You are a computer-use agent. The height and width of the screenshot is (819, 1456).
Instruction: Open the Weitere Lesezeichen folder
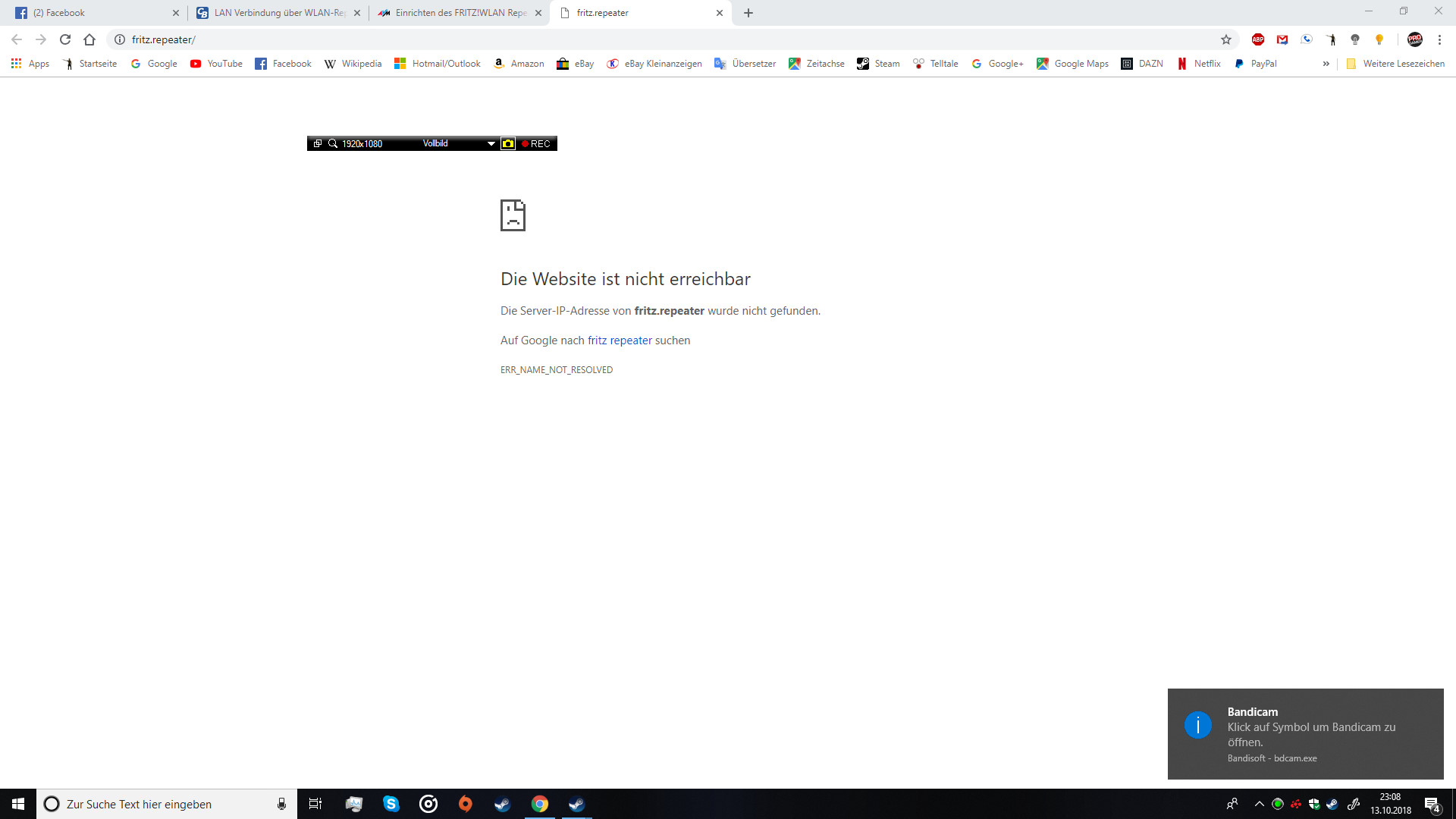(x=1395, y=64)
